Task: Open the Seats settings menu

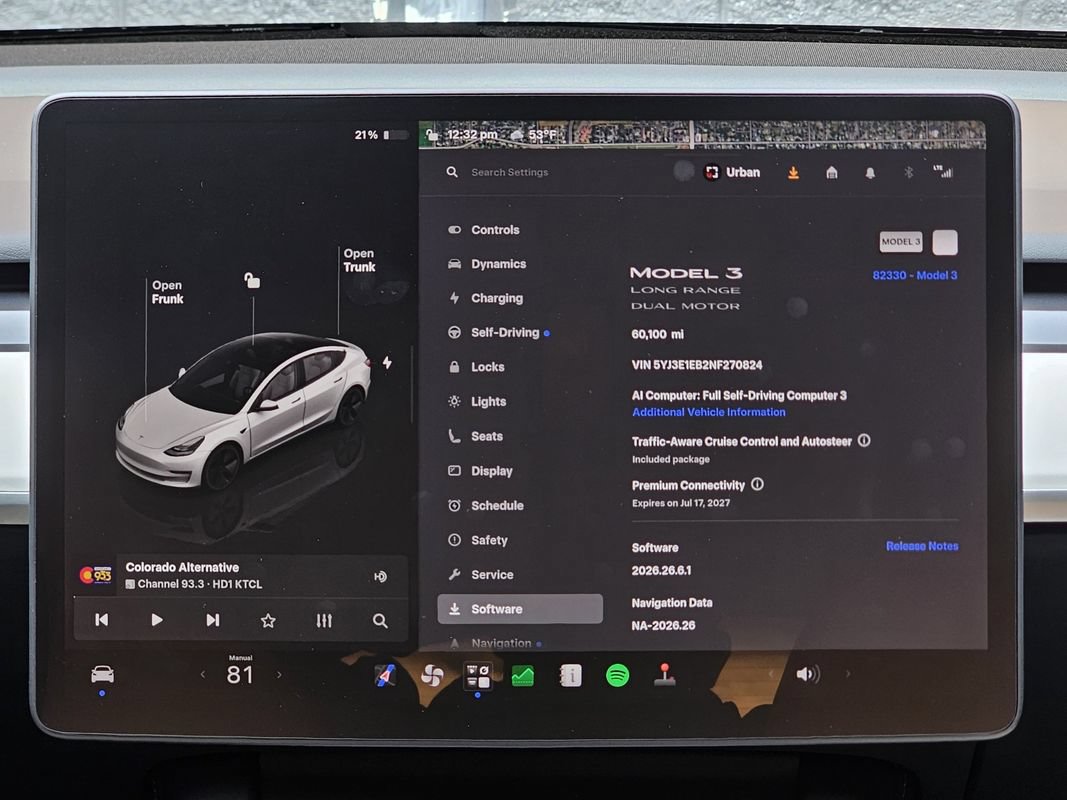Action: tap(476, 436)
